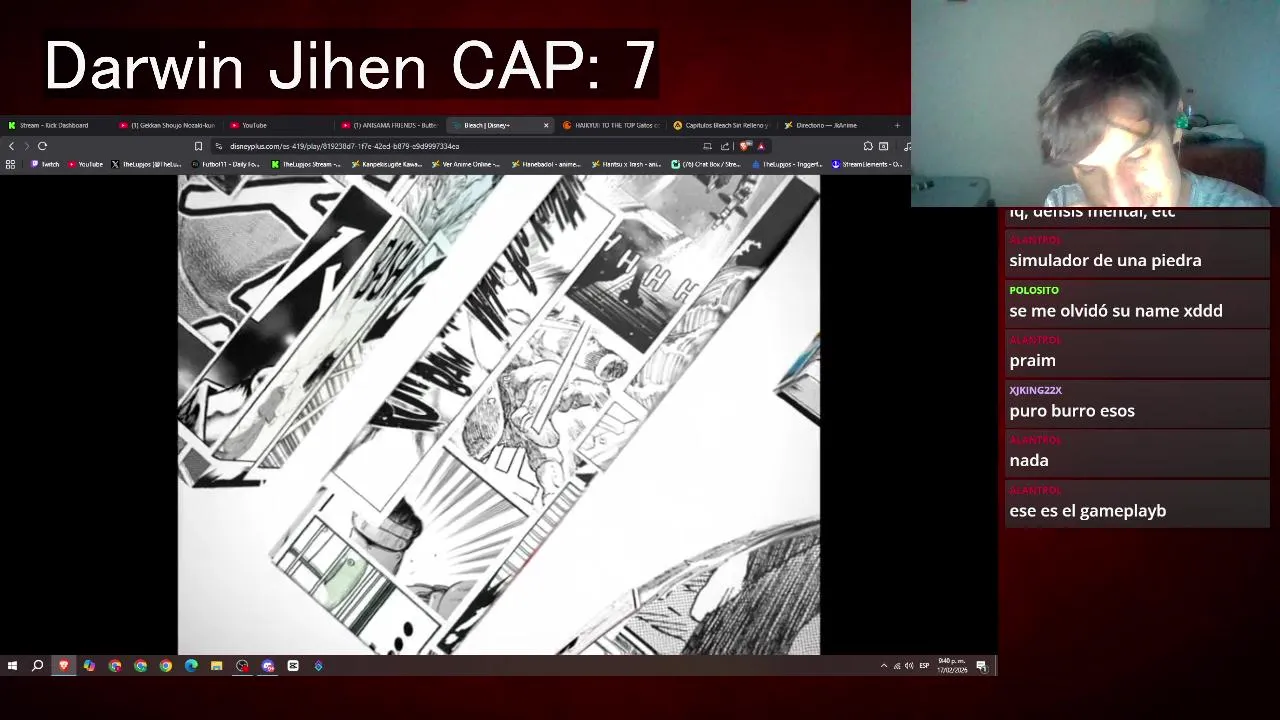Open the volume control in system tray
The height and width of the screenshot is (720, 1280).
(909, 666)
